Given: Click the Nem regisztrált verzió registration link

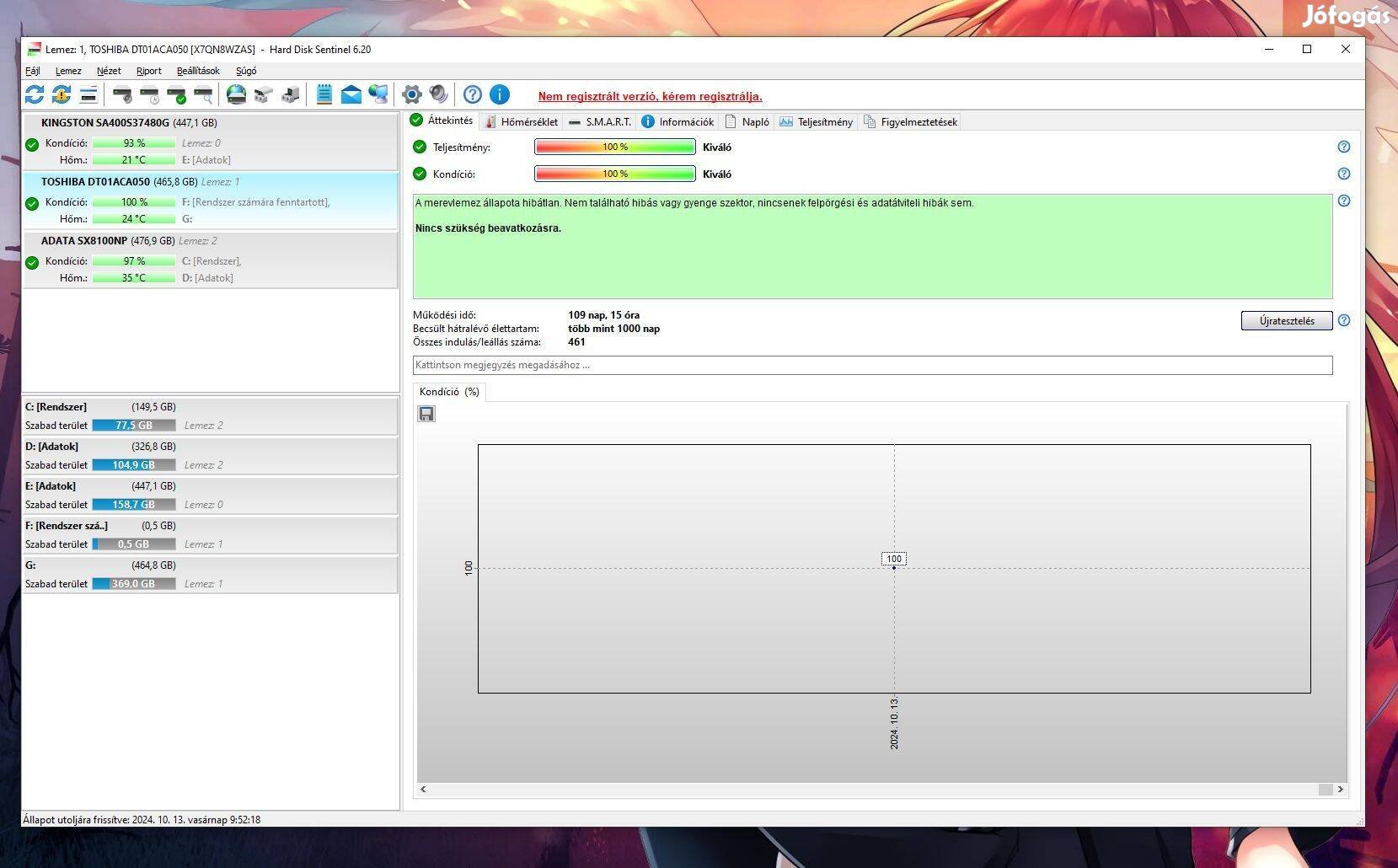Looking at the screenshot, I should point(650,97).
